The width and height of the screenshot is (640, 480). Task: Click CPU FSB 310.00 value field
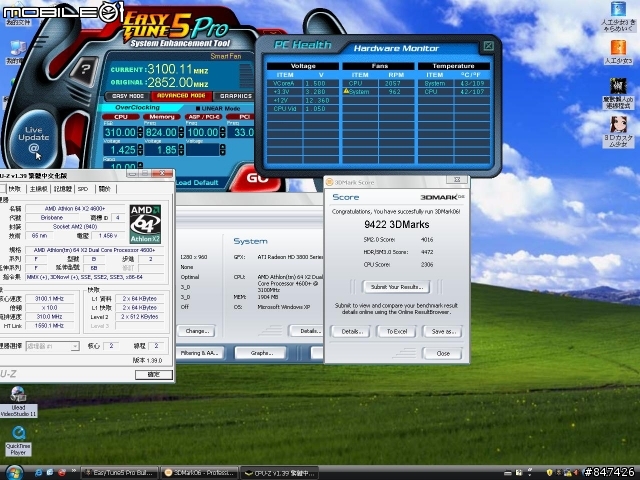(x=120, y=132)
